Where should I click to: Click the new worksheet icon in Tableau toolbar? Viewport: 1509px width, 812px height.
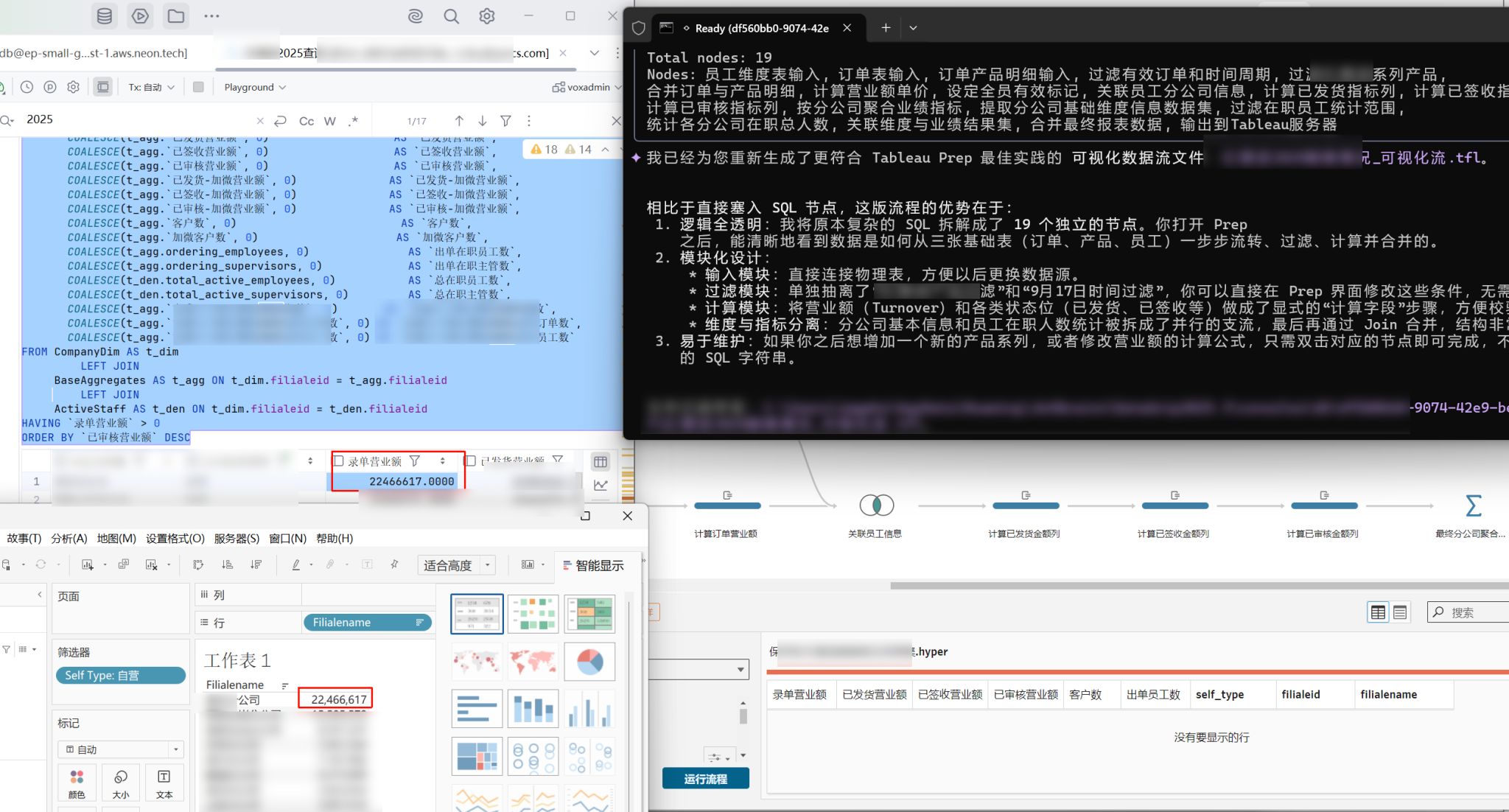(88, 564)
